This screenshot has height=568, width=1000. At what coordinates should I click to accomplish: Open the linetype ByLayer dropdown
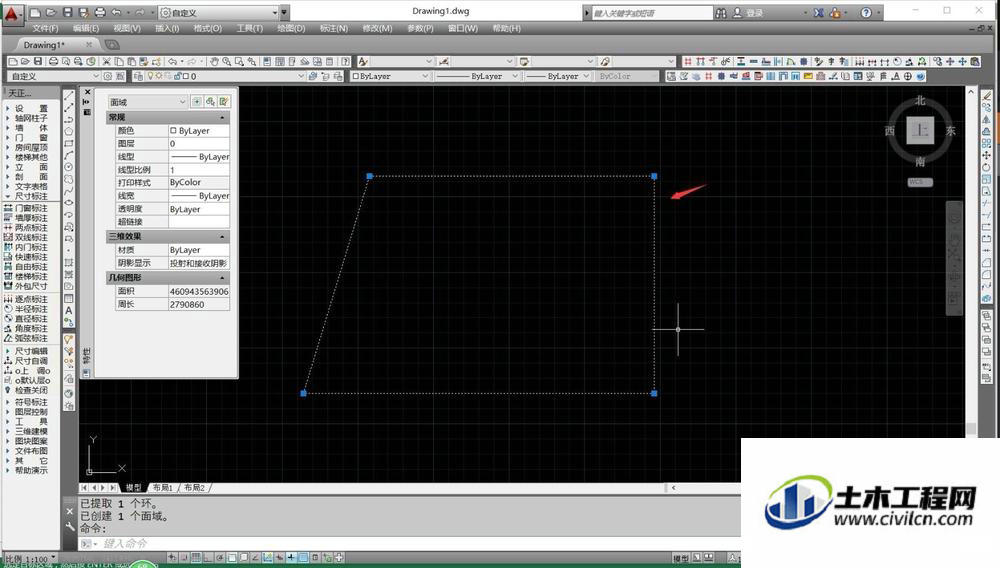coord(478,76)
